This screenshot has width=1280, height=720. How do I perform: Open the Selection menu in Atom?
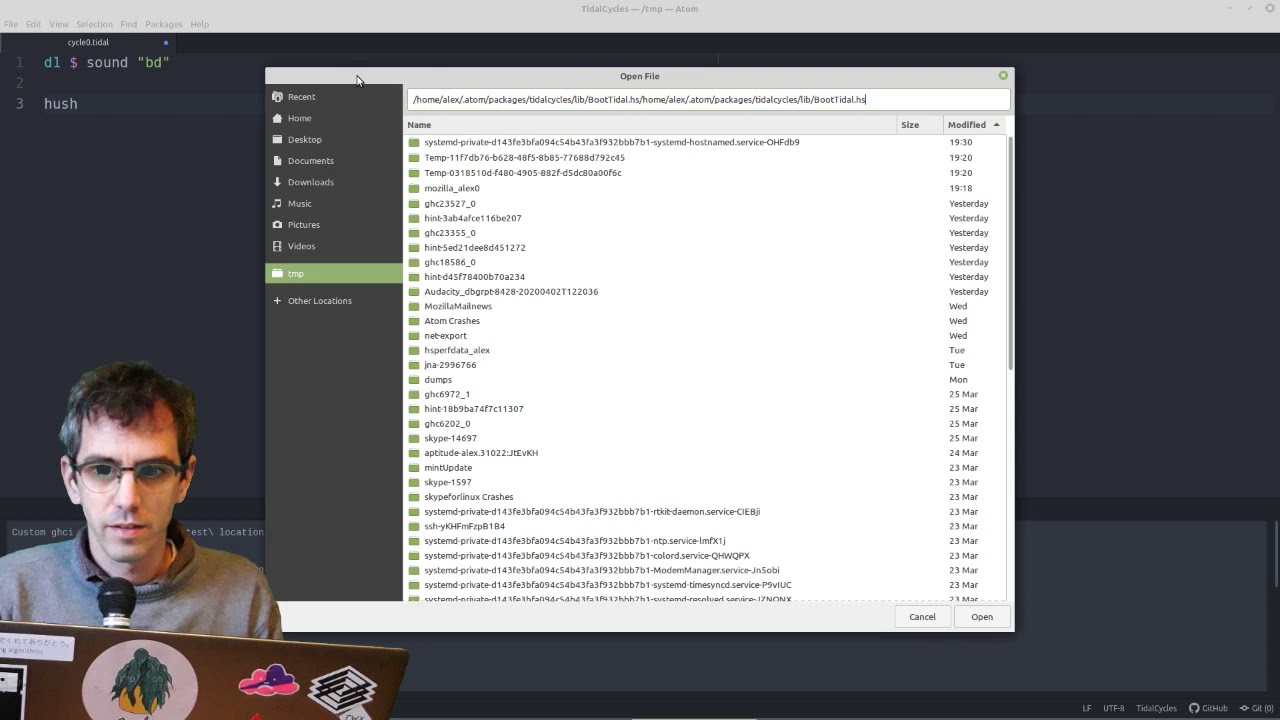[94, 24]
